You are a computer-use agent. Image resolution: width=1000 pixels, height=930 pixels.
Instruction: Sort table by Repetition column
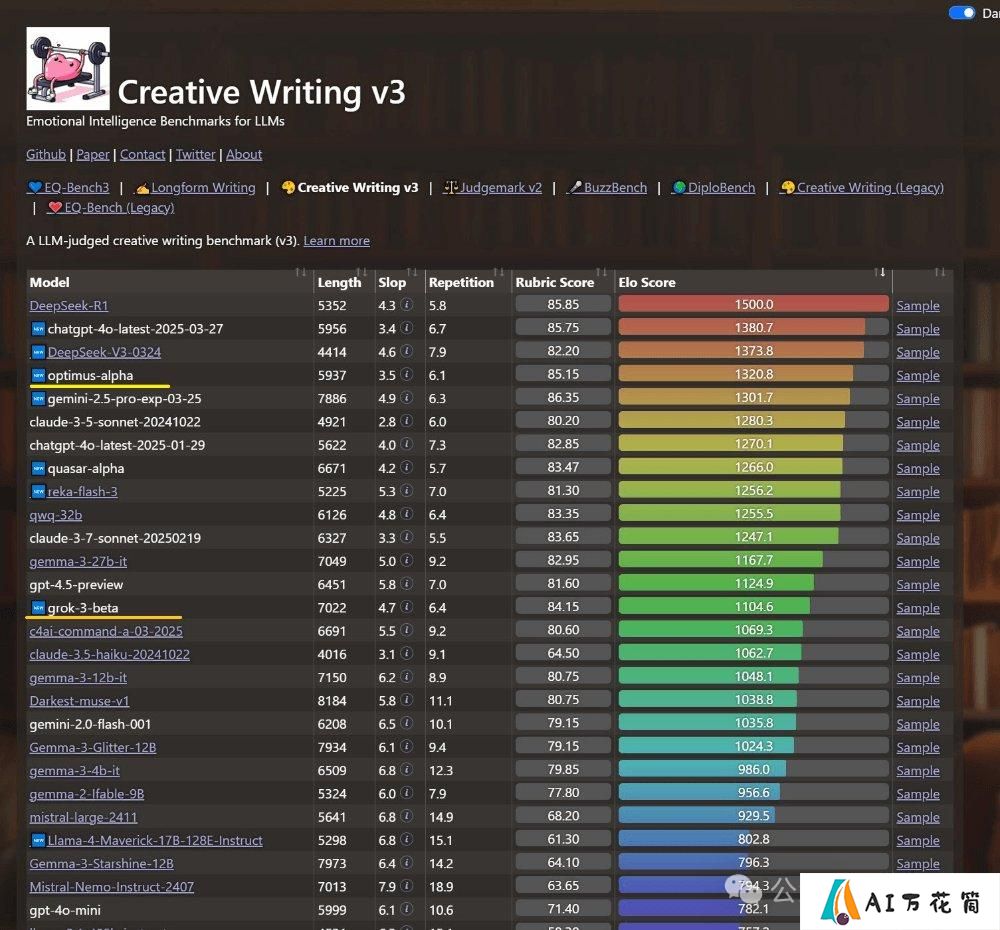498,272
